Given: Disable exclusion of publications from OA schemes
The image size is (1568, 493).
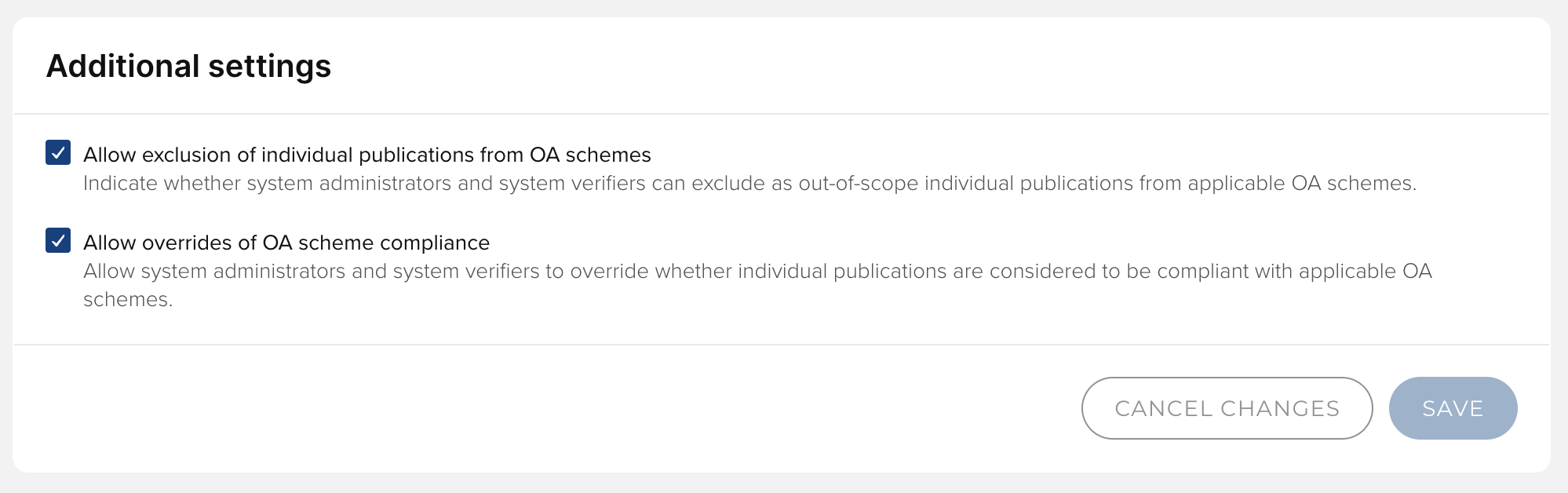Looking at the screenshot, I should [x=58, y=152].
